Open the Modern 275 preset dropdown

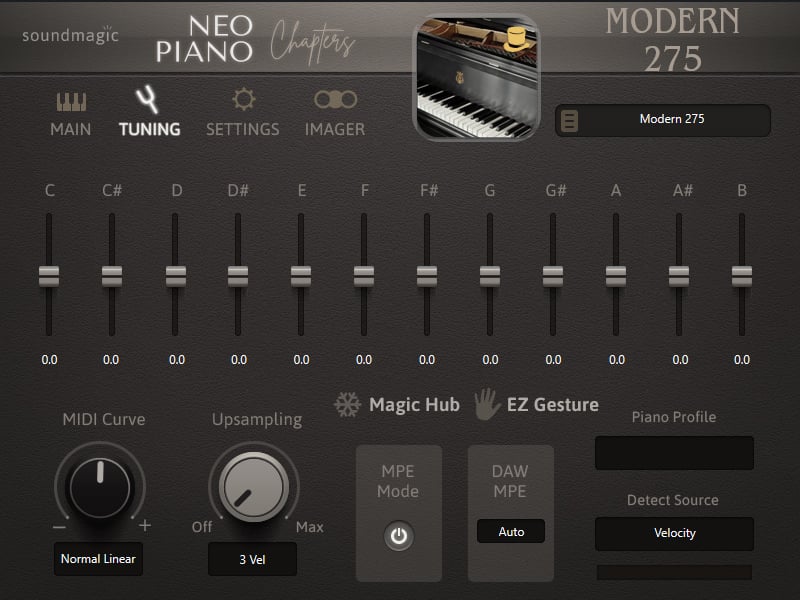[x=663, y=120]
